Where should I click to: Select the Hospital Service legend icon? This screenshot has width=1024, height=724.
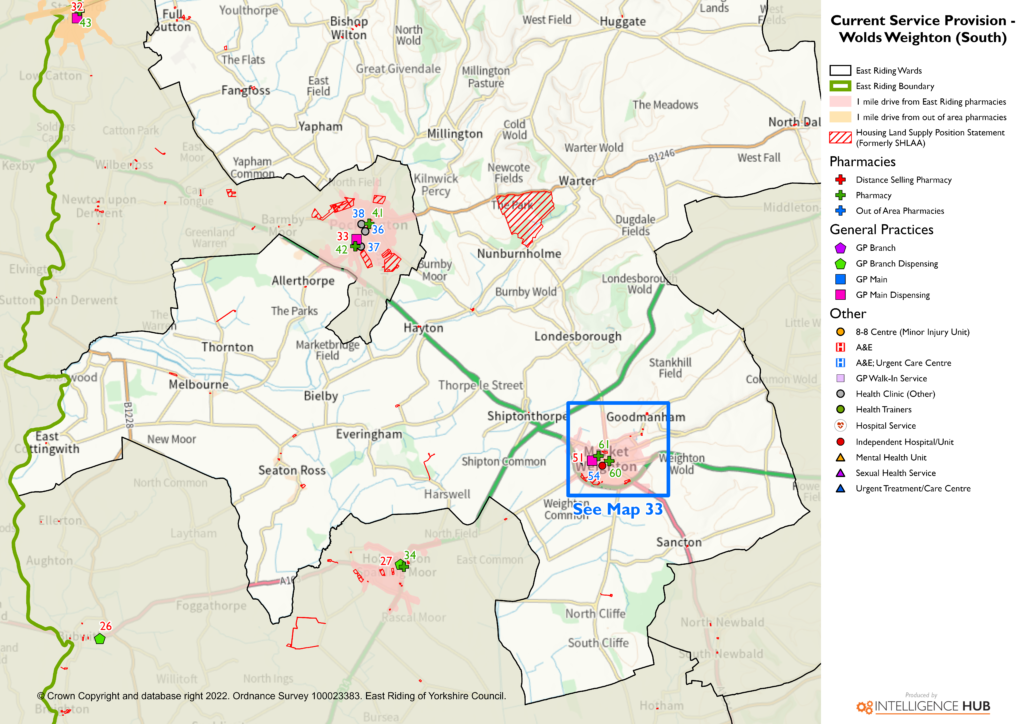tap(840, 426)
